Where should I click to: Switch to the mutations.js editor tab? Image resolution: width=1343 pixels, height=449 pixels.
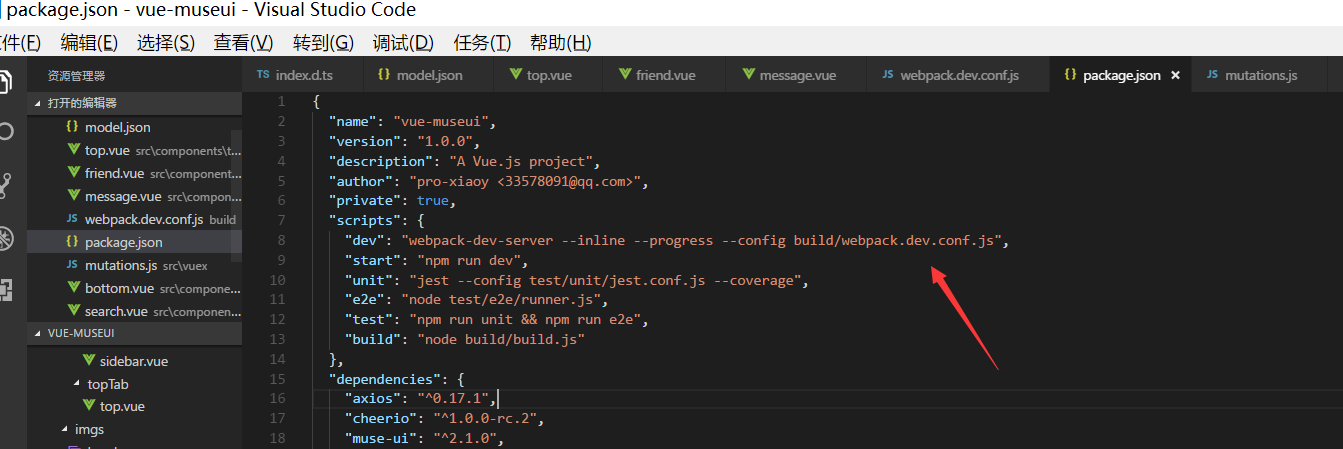pyautogui.click(x=1261, y=75)
